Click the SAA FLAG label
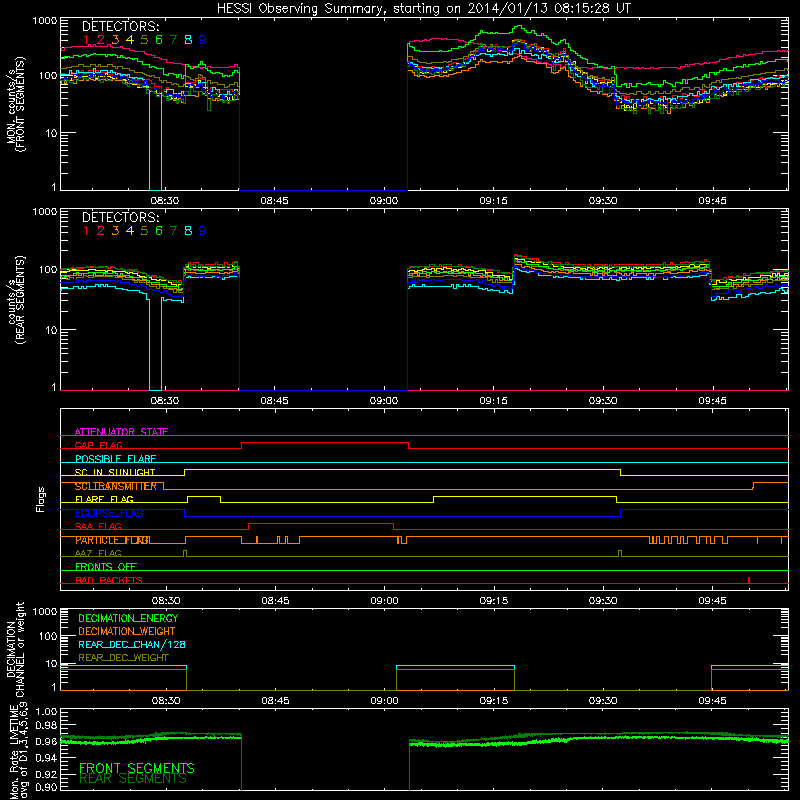Screen dimensions: 800x800 [x=98, y=526]
